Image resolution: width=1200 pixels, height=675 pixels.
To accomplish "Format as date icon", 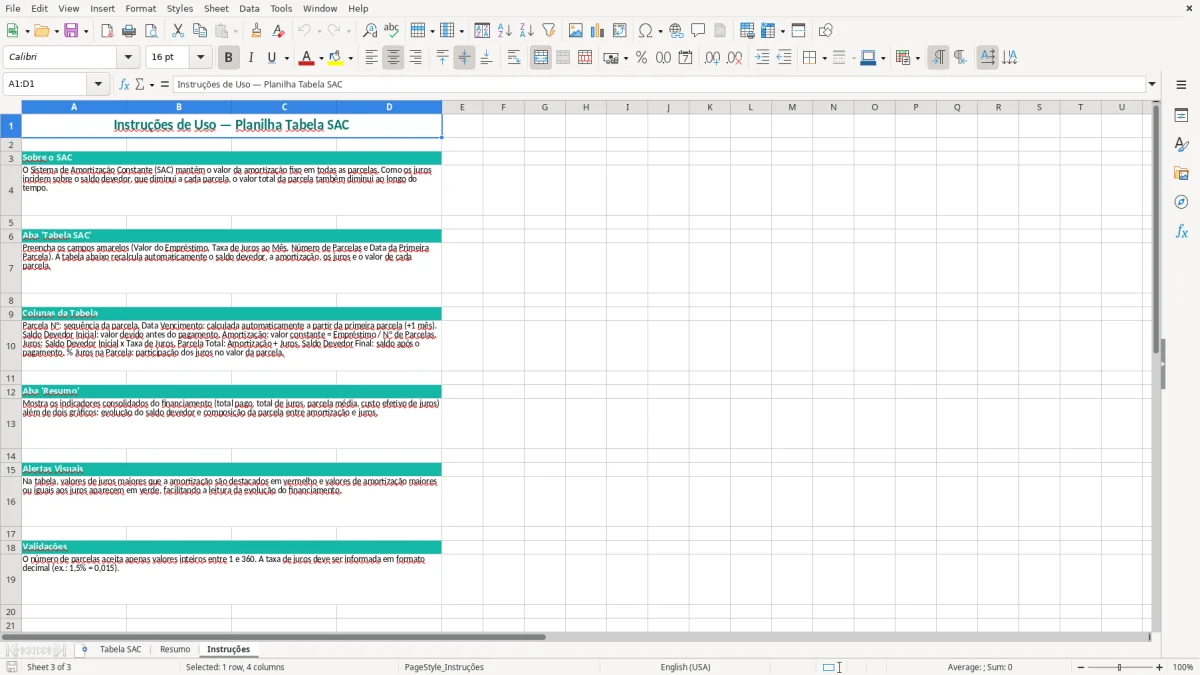I will [685, 58].
